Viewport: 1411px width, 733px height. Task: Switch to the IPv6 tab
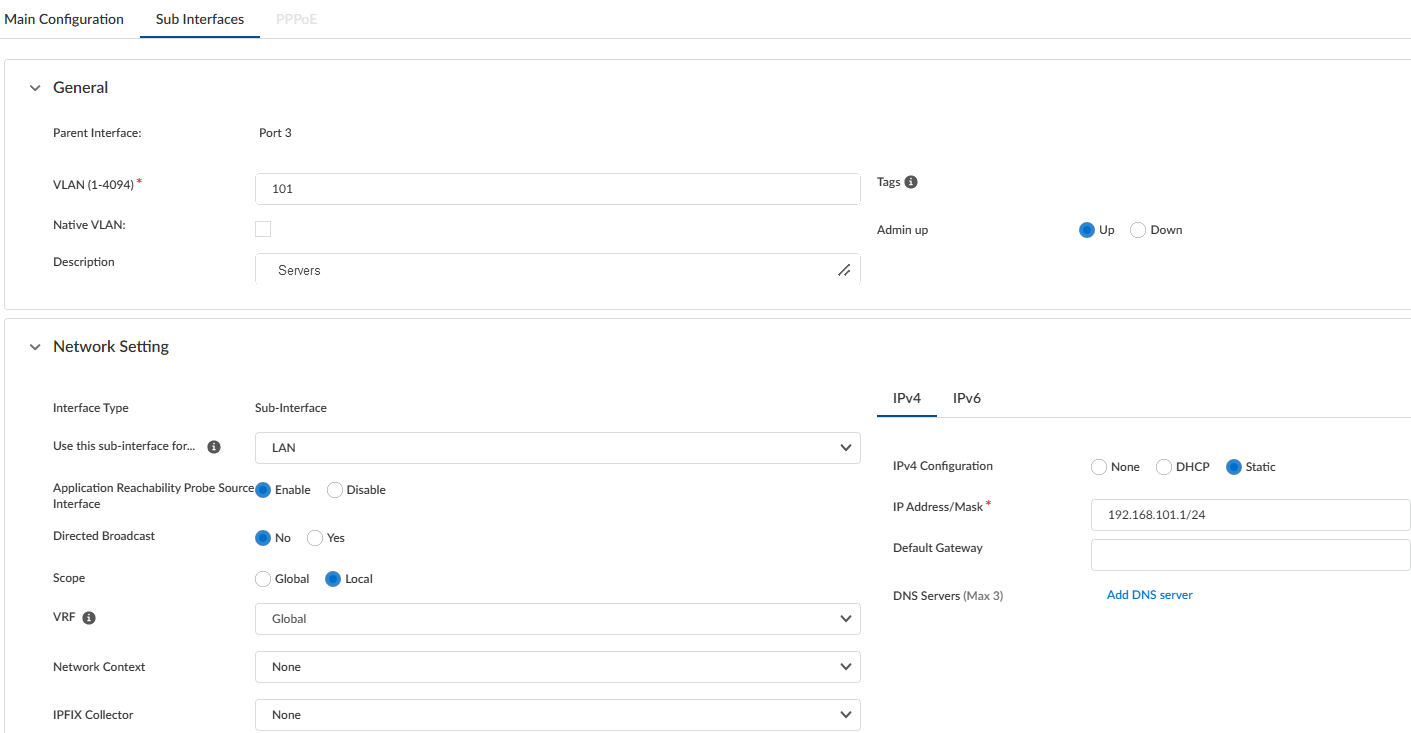tap(966, 398)
